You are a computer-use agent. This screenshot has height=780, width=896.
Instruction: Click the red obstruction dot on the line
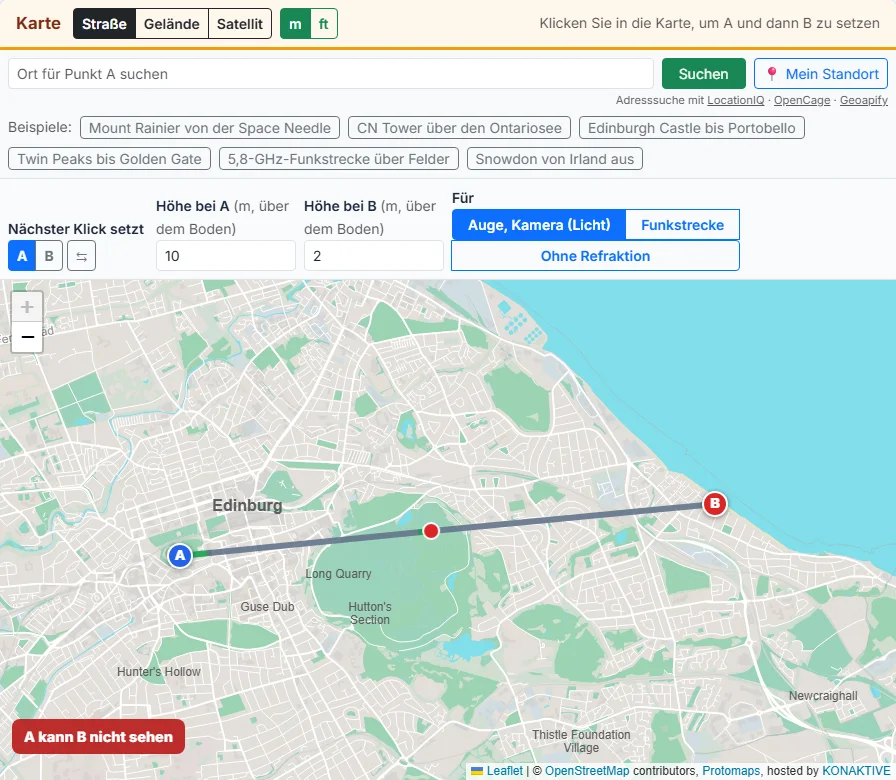[431, 531]
